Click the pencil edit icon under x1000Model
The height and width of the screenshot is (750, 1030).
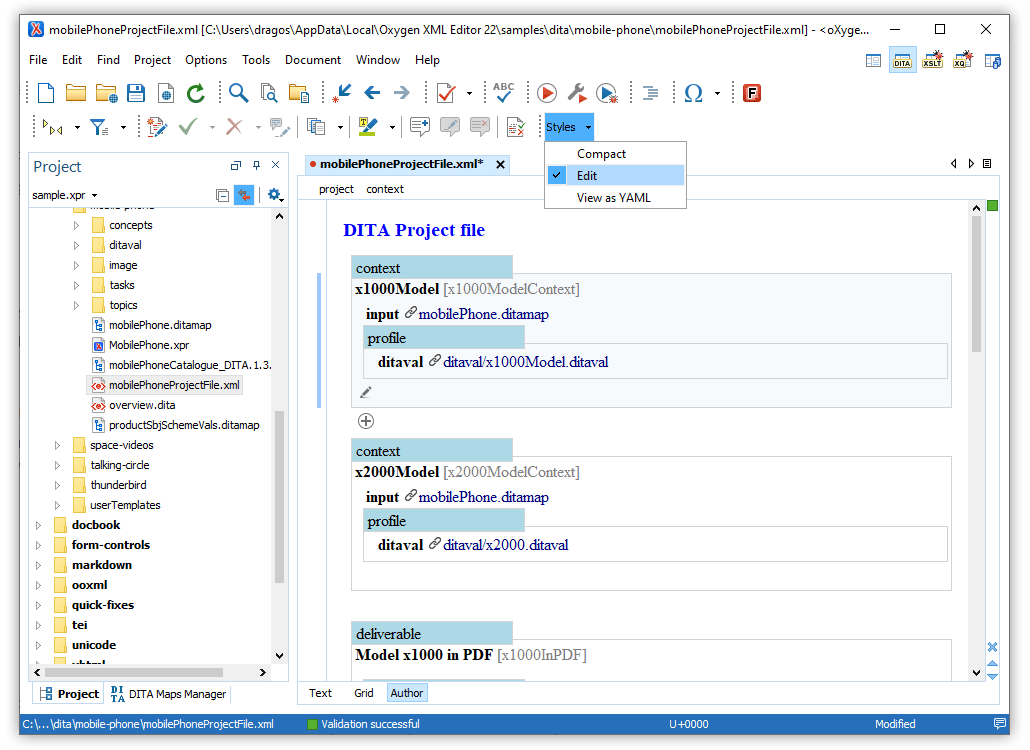point(366,393)
